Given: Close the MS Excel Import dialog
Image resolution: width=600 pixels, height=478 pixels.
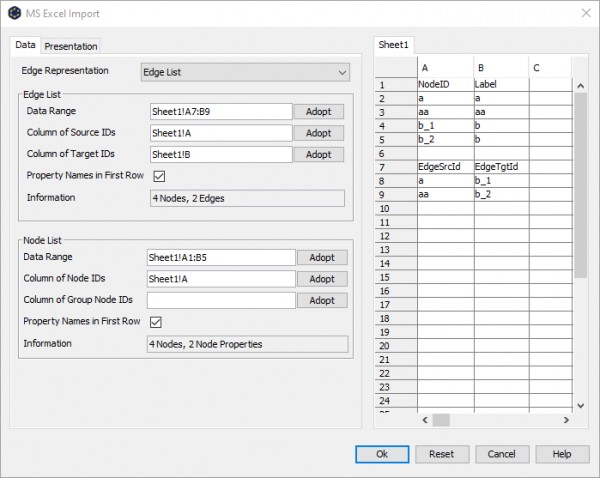Looking at the screenshot, I should 586,13.
